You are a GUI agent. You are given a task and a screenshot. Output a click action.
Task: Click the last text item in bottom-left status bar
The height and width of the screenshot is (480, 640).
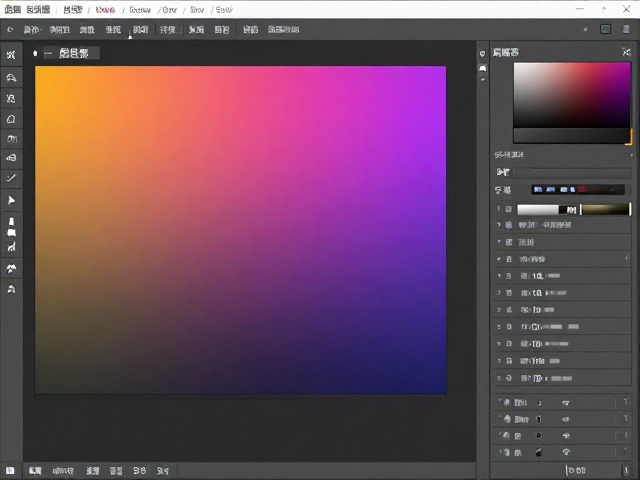[x=162, y=471]
